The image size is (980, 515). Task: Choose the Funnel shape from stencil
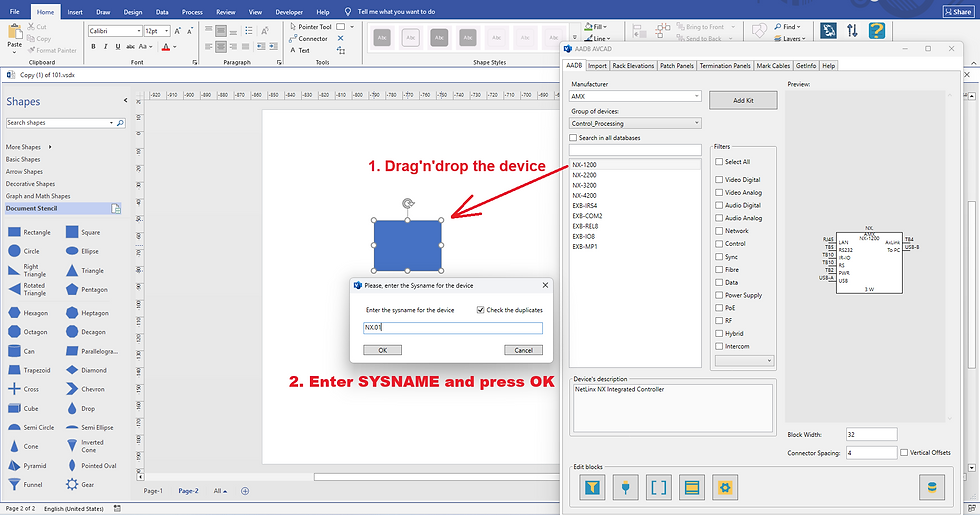click(26, 484)
